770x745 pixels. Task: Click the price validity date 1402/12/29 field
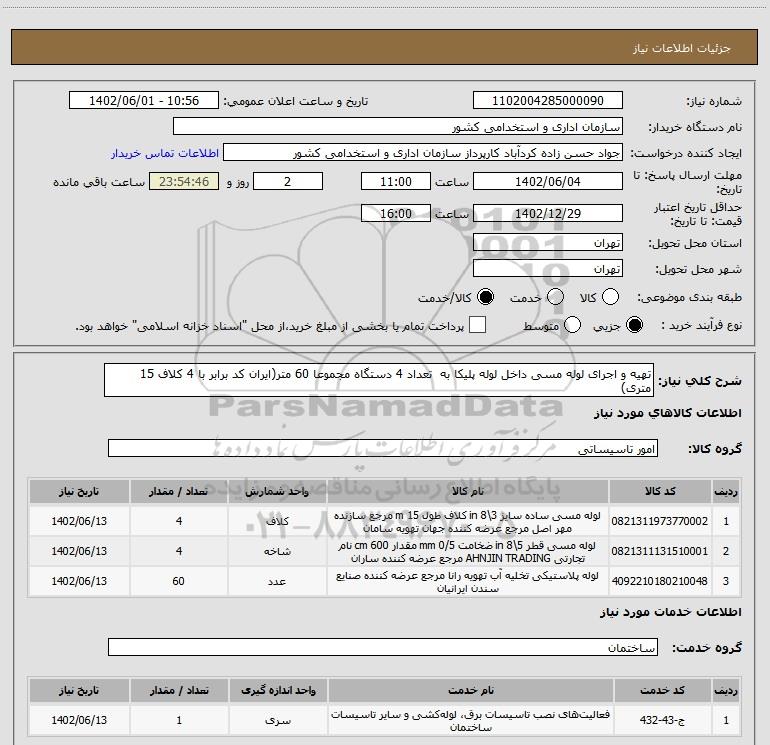coord(547,213)
